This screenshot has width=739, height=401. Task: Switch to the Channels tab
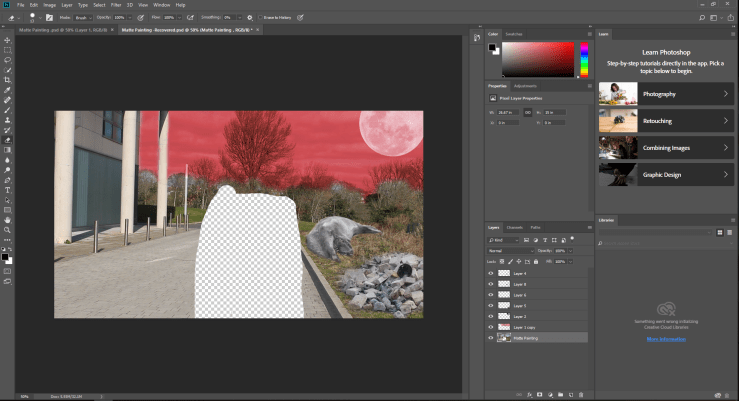point(516,228)
